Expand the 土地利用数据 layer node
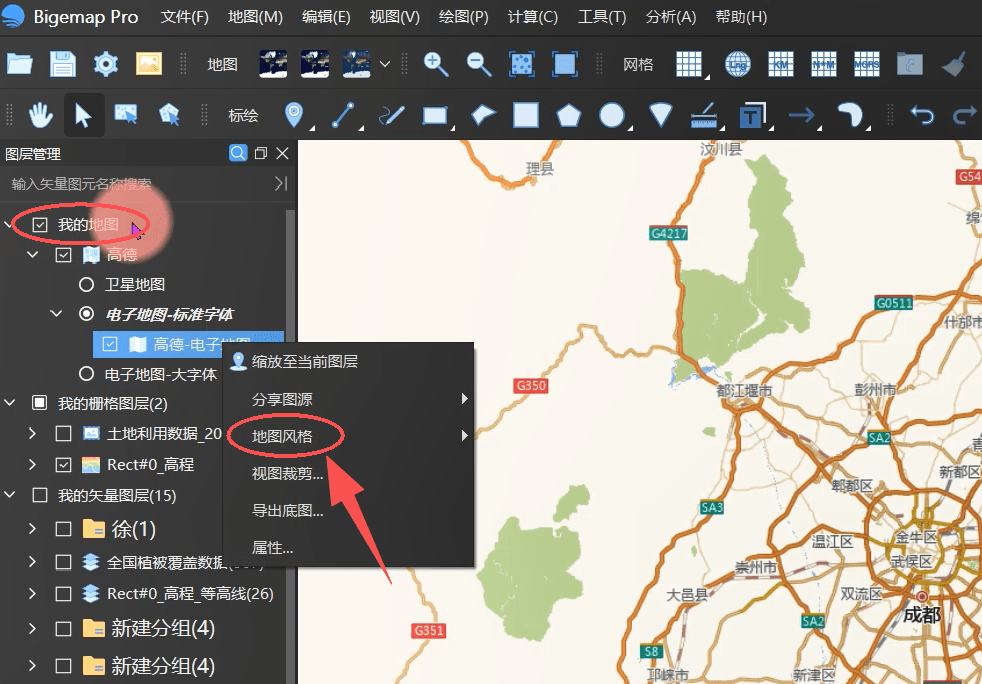Image resolution: width=982 pixels, height=684 pixels. click(x=33, y=433)
